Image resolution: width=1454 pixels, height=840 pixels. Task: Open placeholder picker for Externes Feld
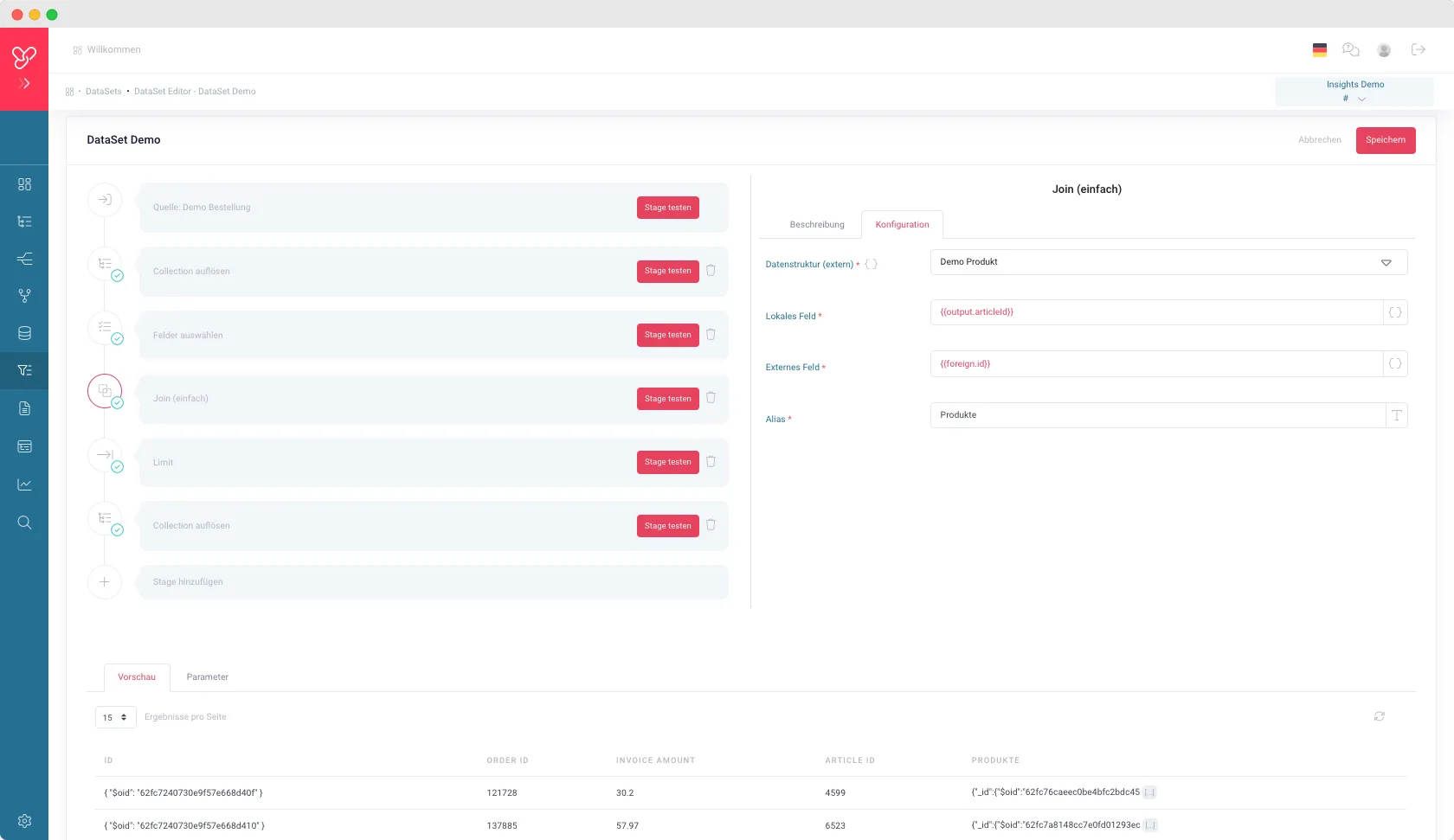[1395, 363]
